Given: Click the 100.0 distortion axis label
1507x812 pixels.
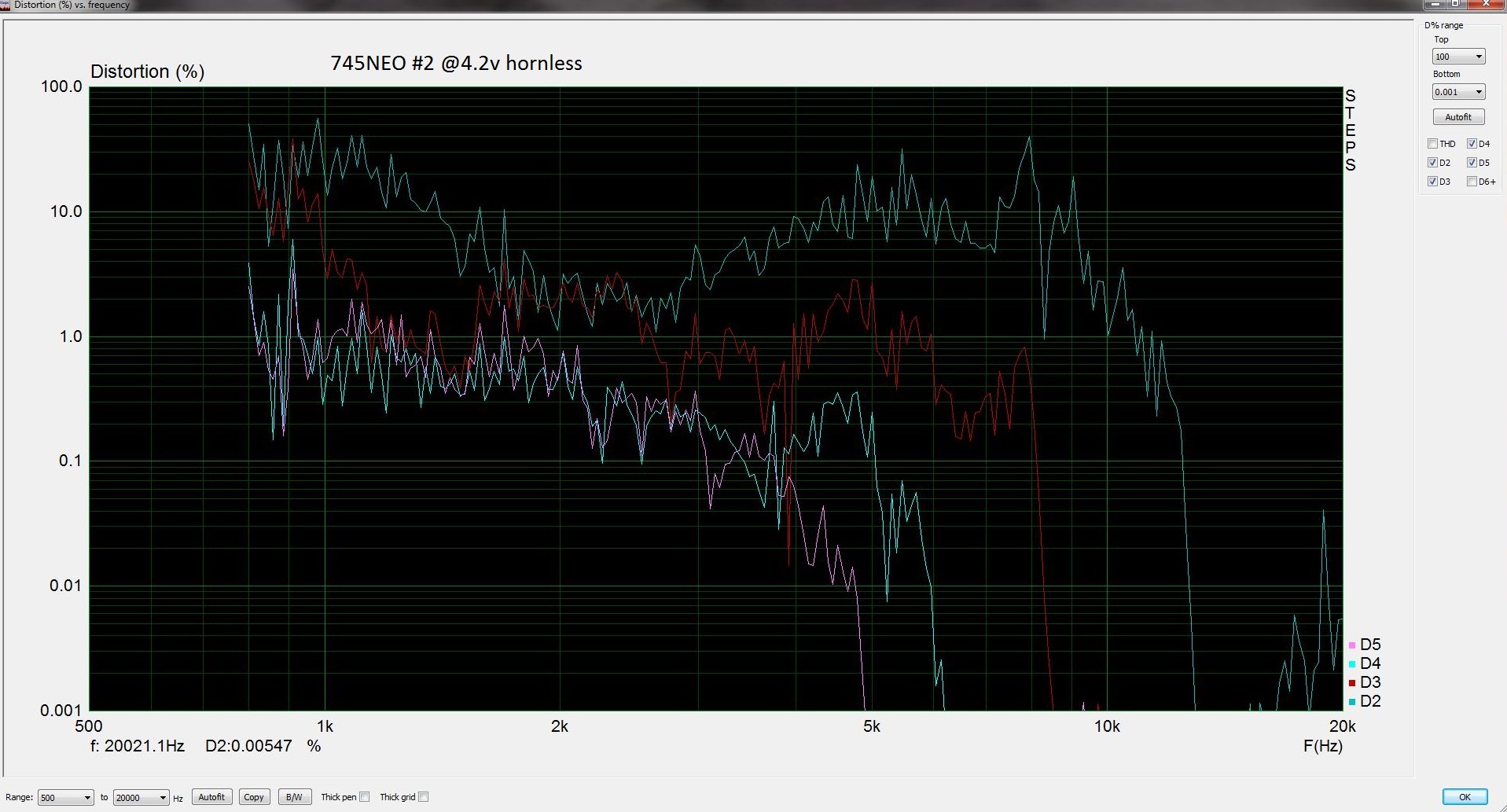Looking at the screenshot, I should [x=61, y=86].
